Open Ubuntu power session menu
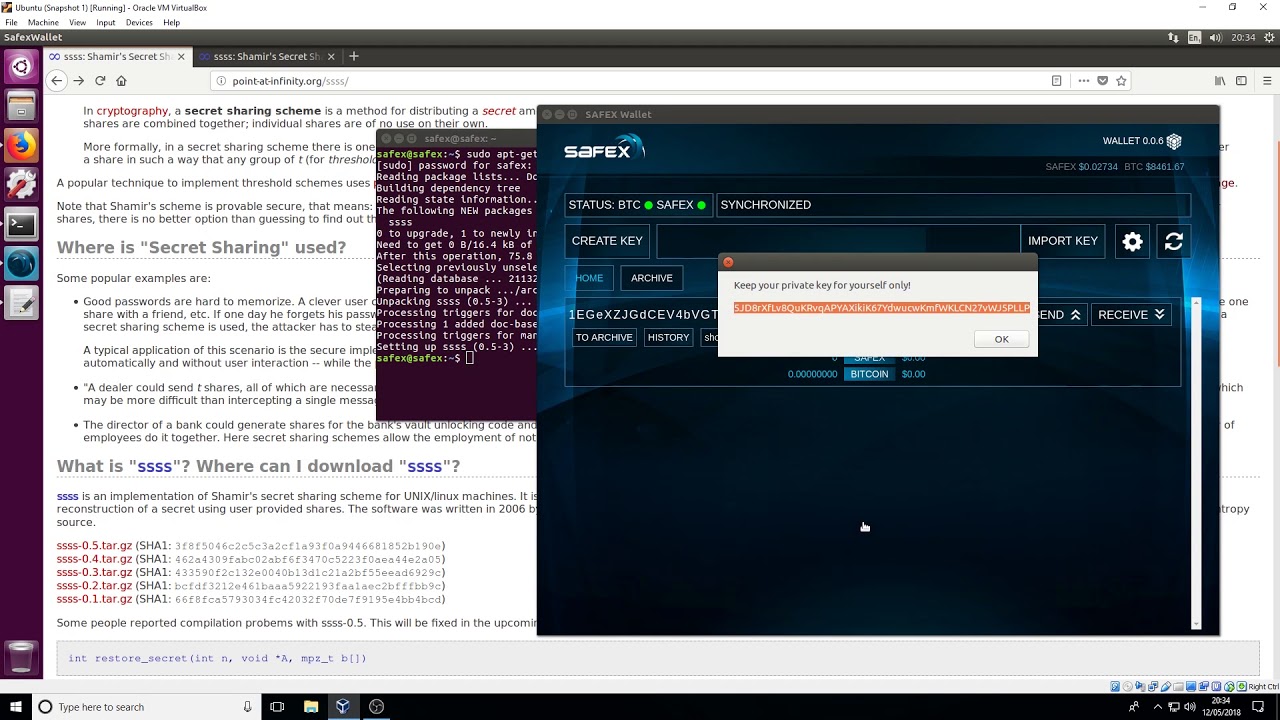This screenshot has width=1280, height=720. click(1269, 38)
